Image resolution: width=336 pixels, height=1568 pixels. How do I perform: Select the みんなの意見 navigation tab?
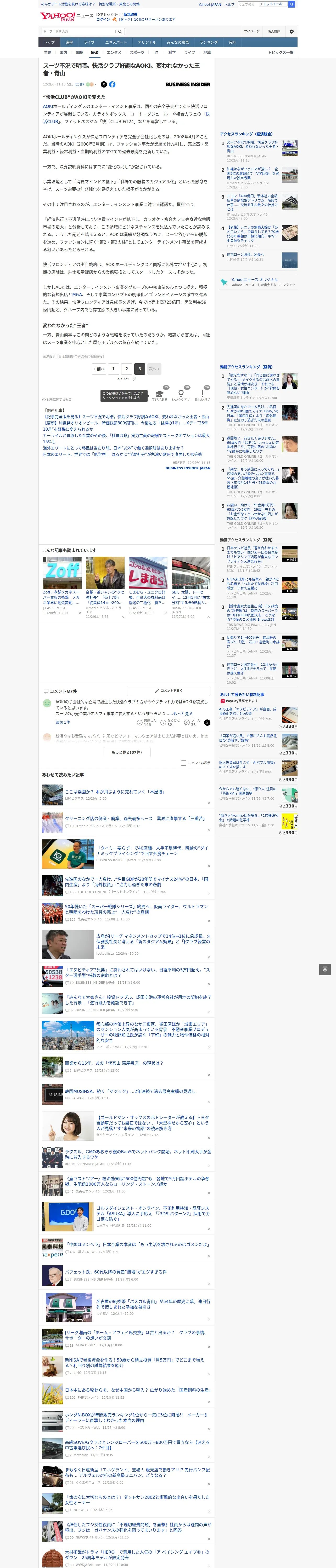[x=177, y=43]
